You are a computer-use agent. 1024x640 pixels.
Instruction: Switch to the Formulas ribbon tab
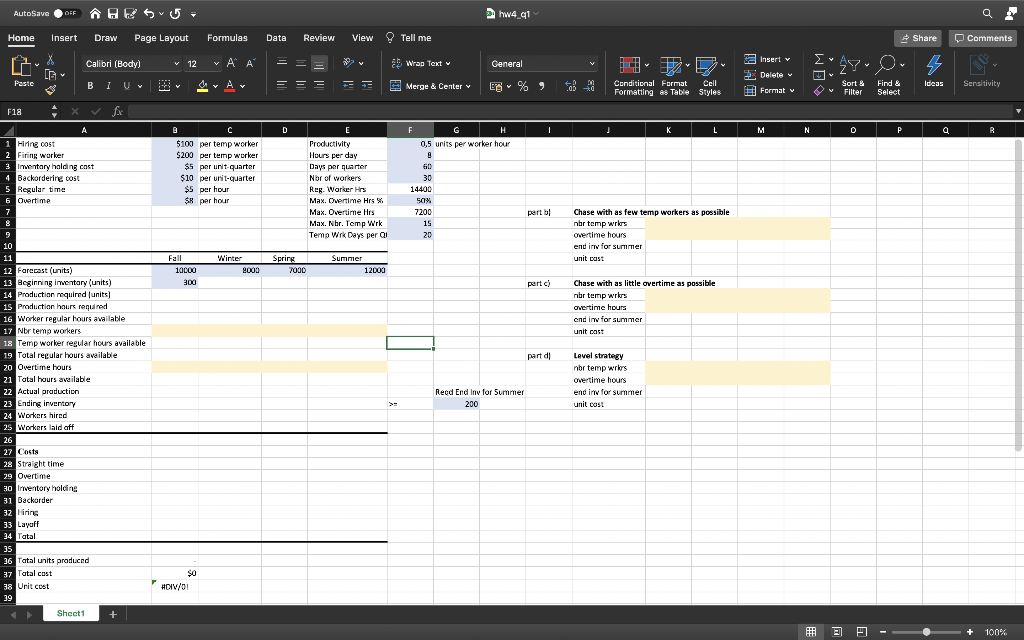[227, 37]
